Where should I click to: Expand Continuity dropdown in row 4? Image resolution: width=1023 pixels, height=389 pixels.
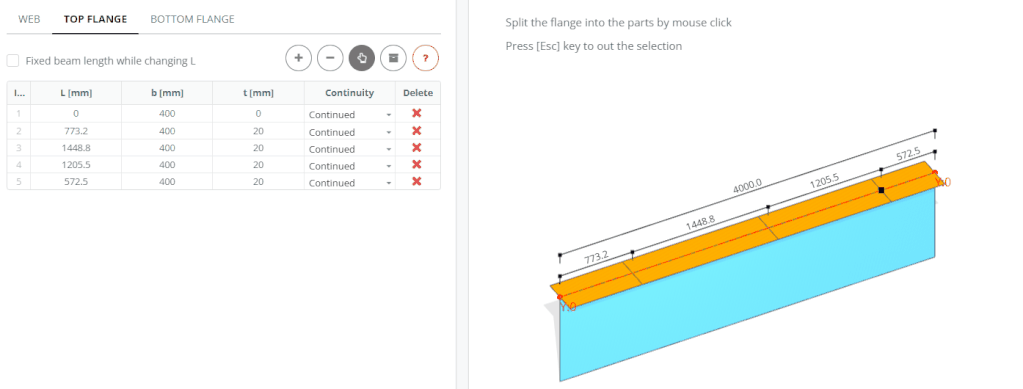[x=350, y=166]
